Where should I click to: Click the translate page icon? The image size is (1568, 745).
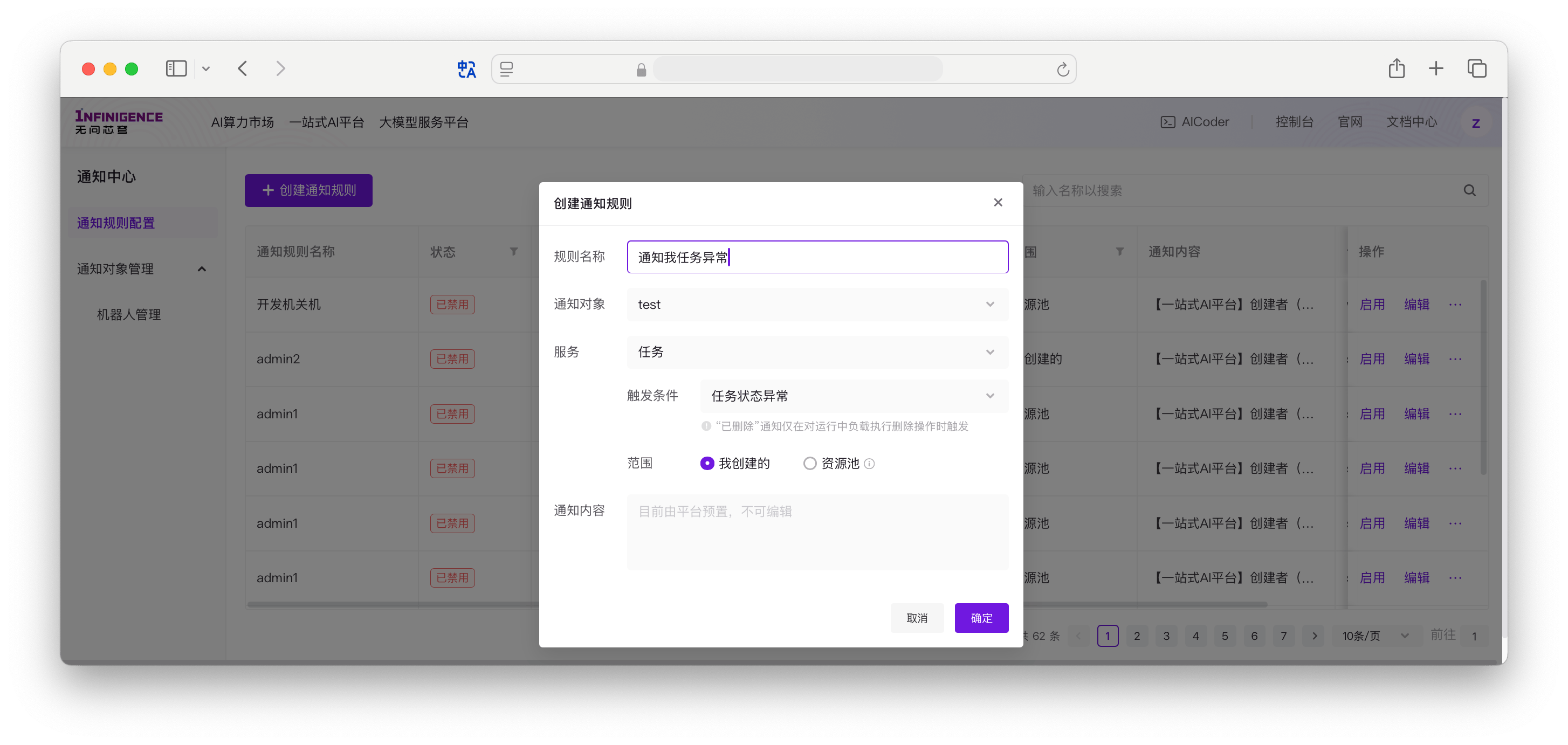[x=466, y=70]
